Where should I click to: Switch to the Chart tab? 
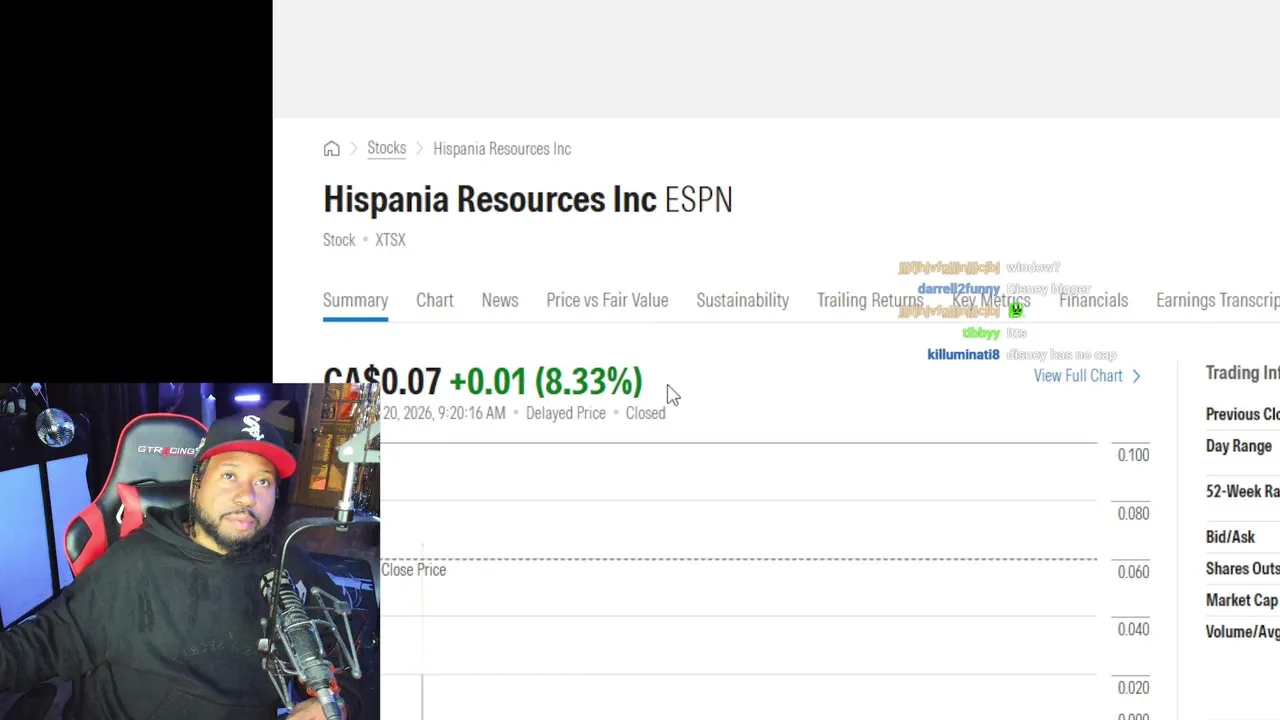click(x=435, y=300)
